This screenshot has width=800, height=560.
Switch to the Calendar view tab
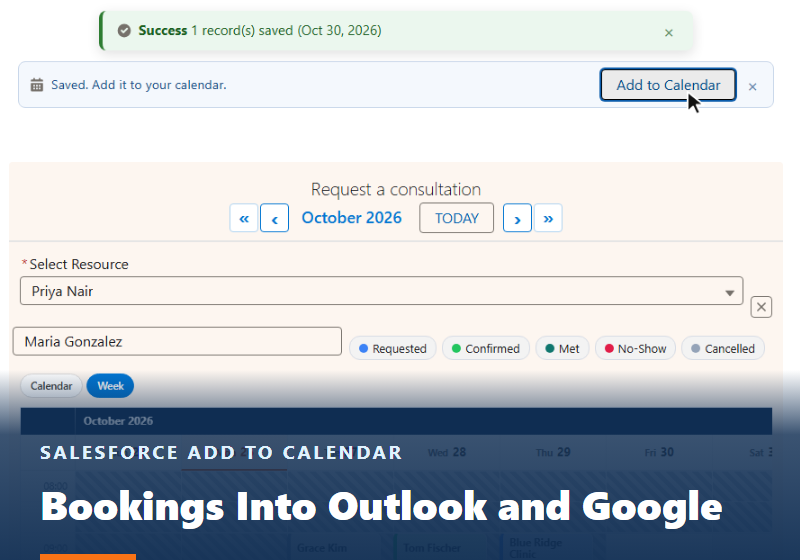[51, 386]
